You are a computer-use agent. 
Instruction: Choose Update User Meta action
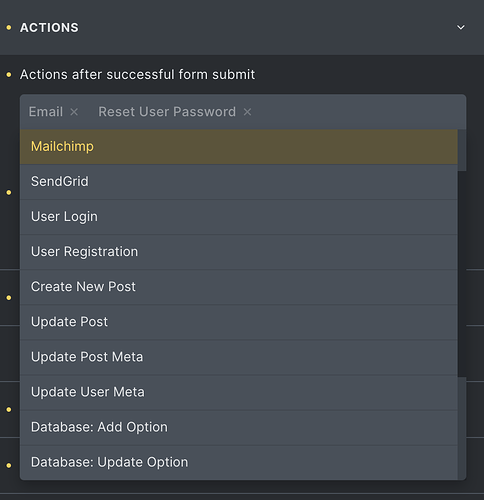tap(239, 392)
